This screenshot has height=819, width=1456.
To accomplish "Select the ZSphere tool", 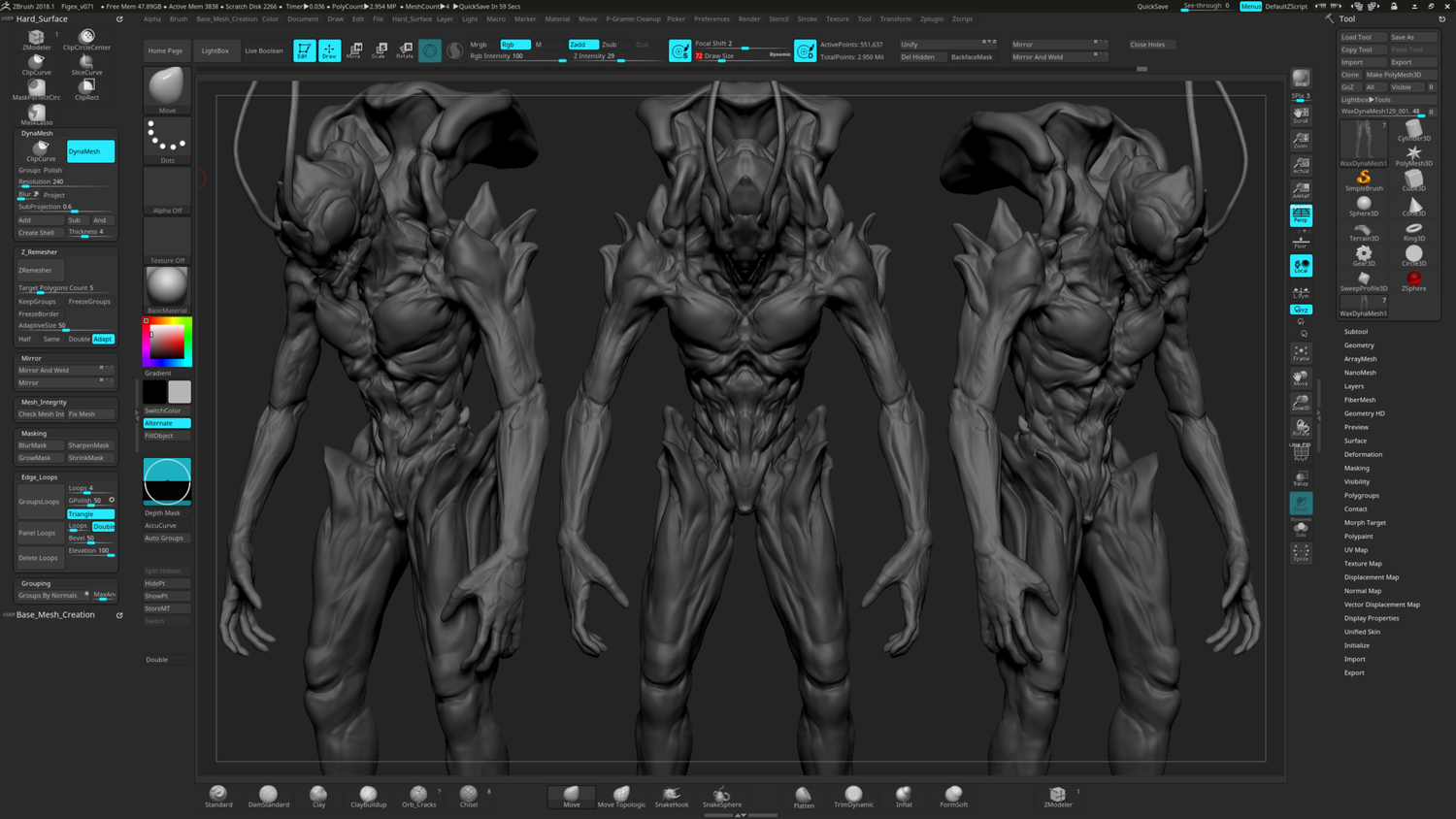I will [1413, 280].
